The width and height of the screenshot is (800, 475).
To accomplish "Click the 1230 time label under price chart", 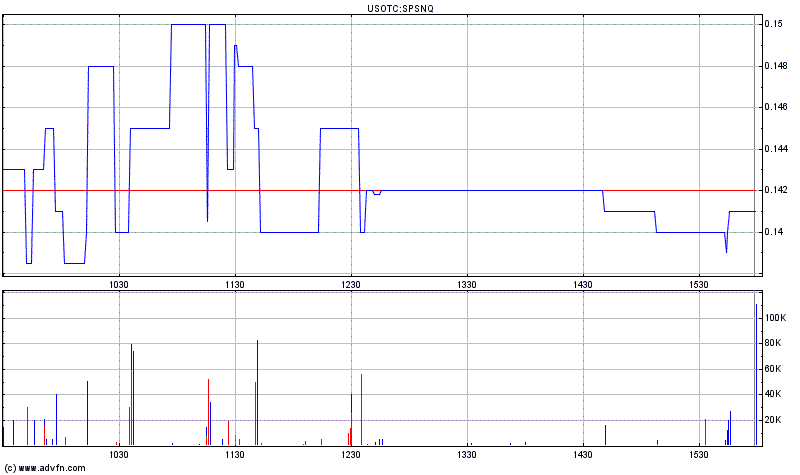I will [x=351, y=285].
